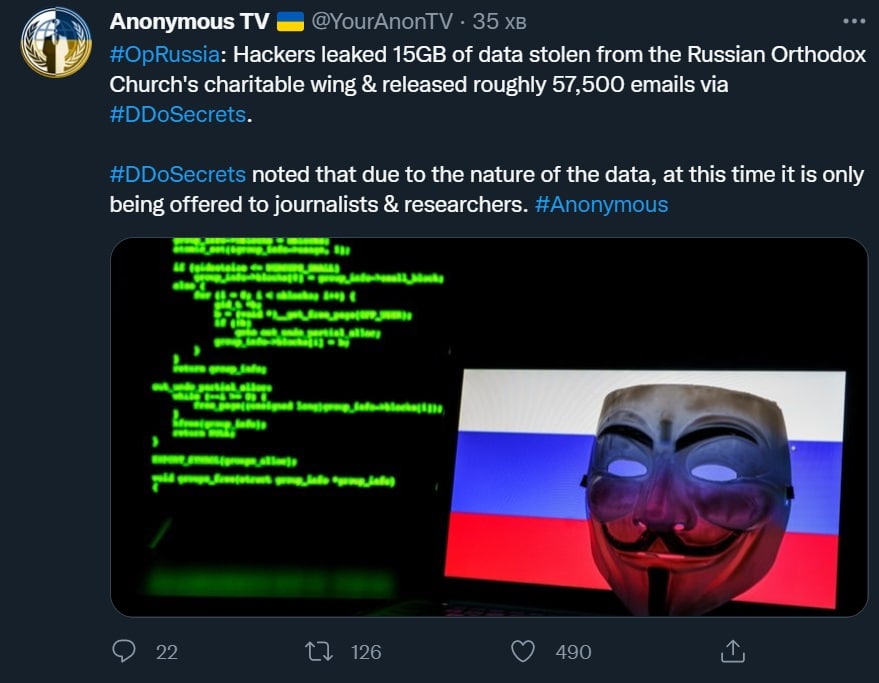This screenshot has width=879, height=683.
Task: Open #DDoSecrets hashtag ending the first paragraph
Action: (177, 114)
